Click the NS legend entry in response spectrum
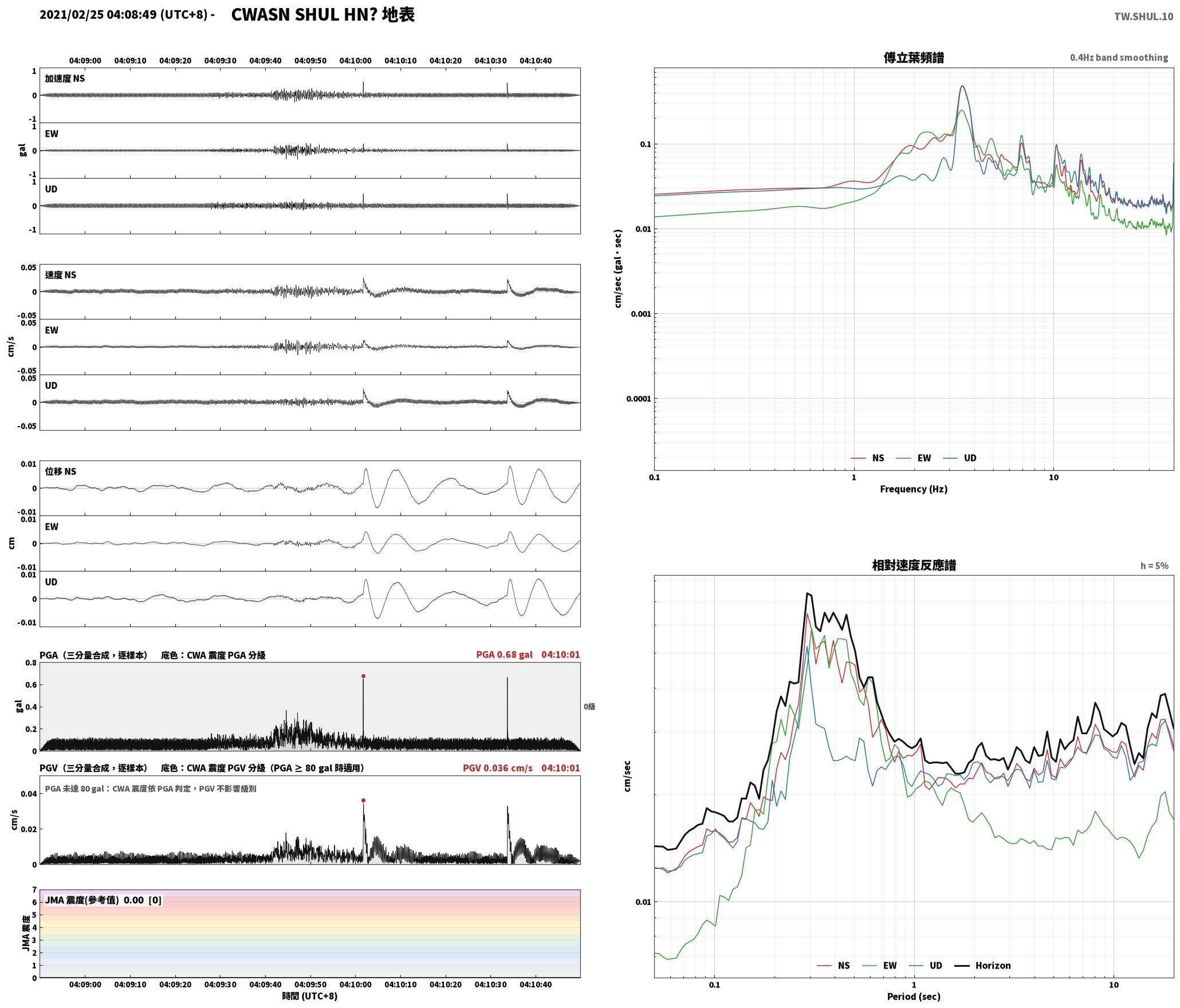This screenshot has width=1180, height=1008. (x=833, y=965)
